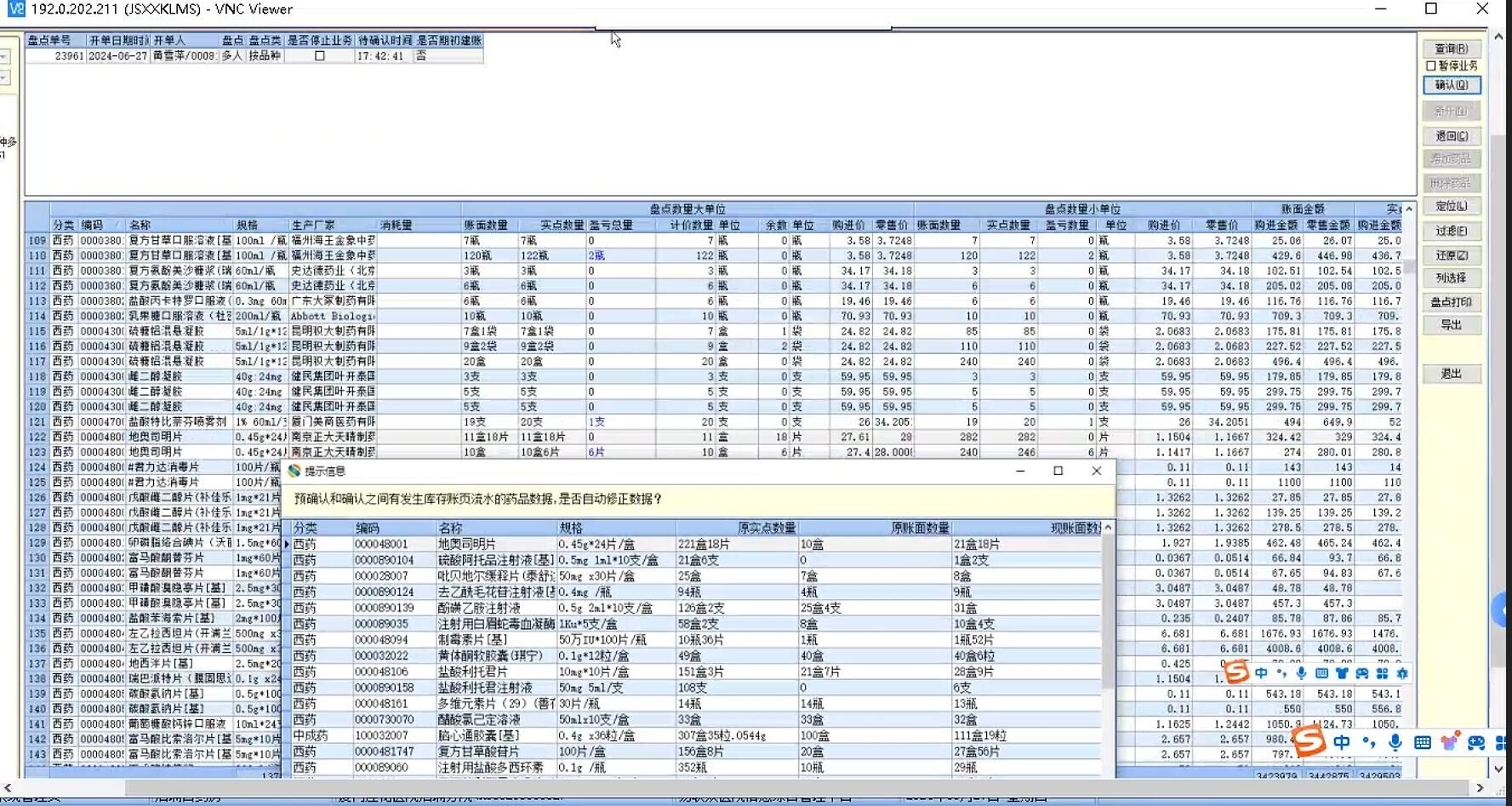Click the 导出 export button
This screenshot has height=806, width=1512.
click(x=1452, y=325)
